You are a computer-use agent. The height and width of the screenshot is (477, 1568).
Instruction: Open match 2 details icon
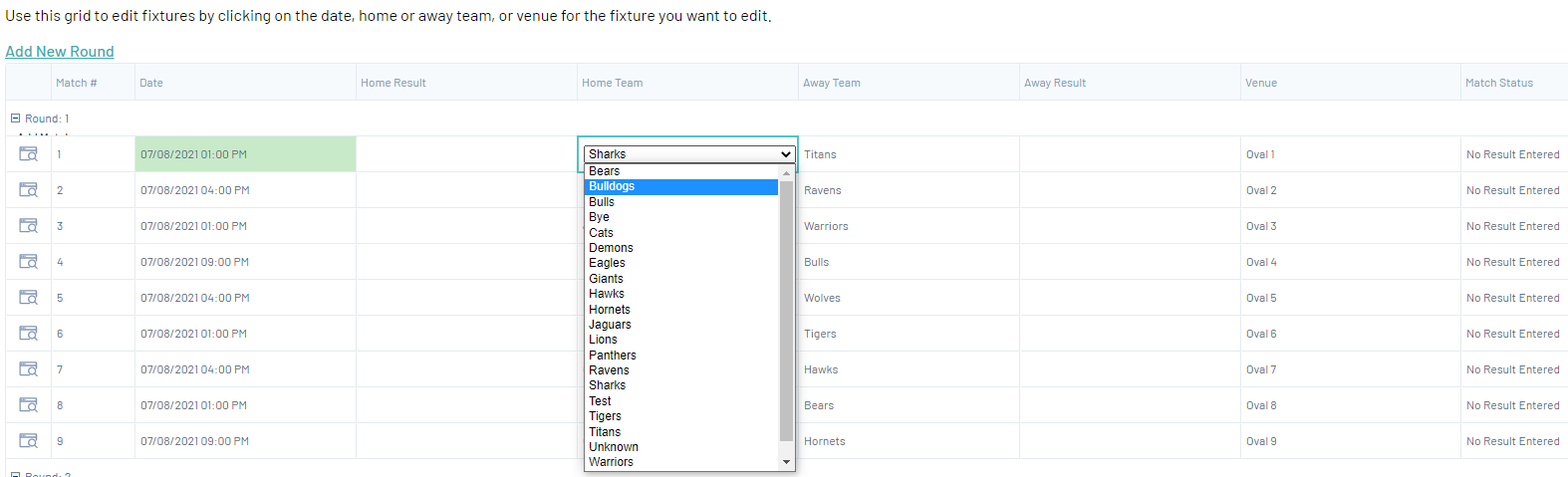28,190
